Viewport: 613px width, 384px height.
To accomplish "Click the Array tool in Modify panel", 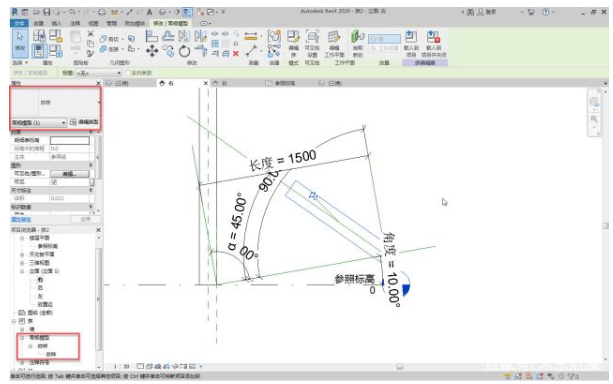I will click(x=215, y=43).
